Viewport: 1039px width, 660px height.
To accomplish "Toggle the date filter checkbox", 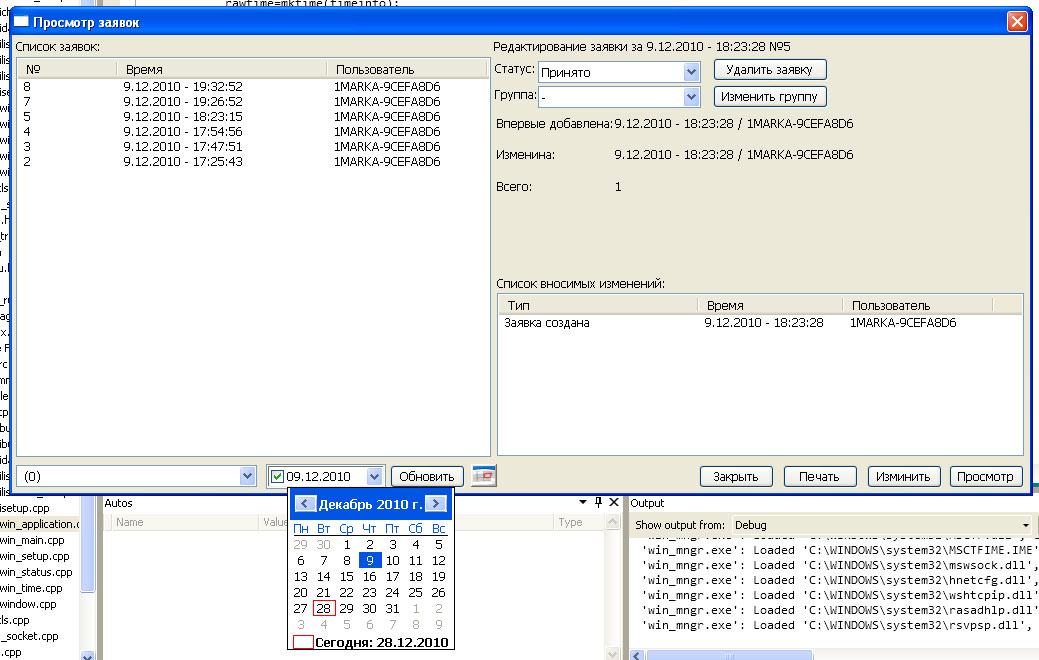I will pyautogui.click(x=277, y=477).
